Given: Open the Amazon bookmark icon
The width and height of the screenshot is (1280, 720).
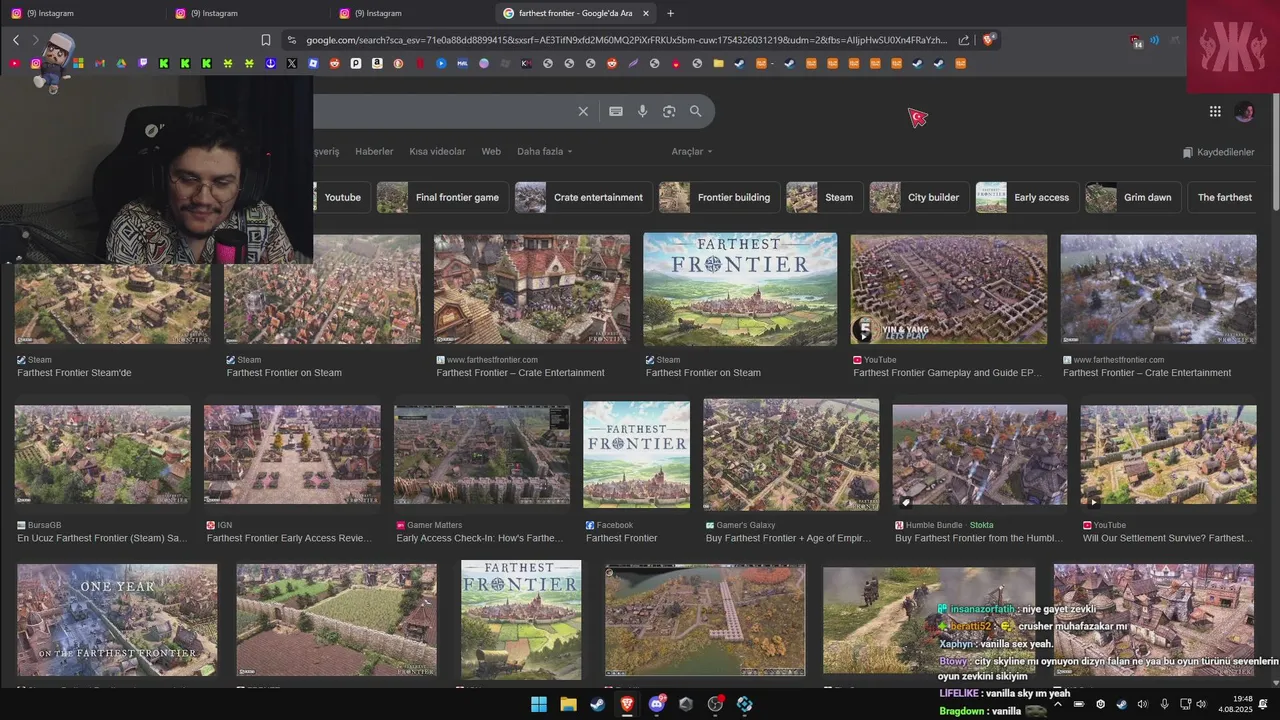Looking at the screenshot, I should [377, 63].
